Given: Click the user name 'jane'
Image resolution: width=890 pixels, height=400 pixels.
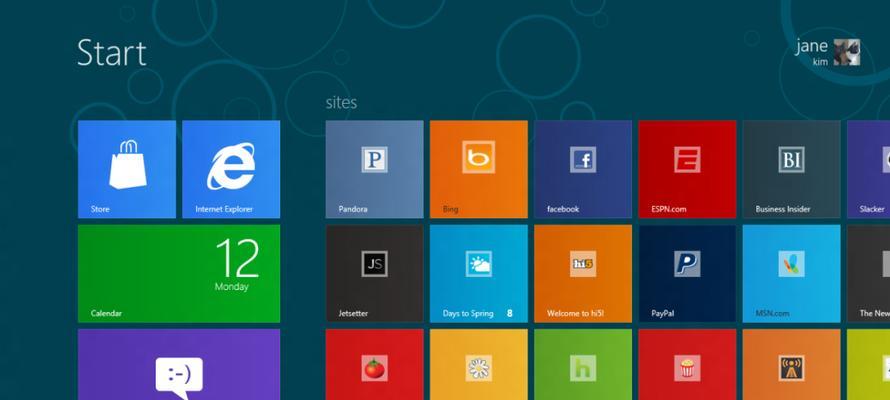Looking at the screenshot, I should pos(811,46).
